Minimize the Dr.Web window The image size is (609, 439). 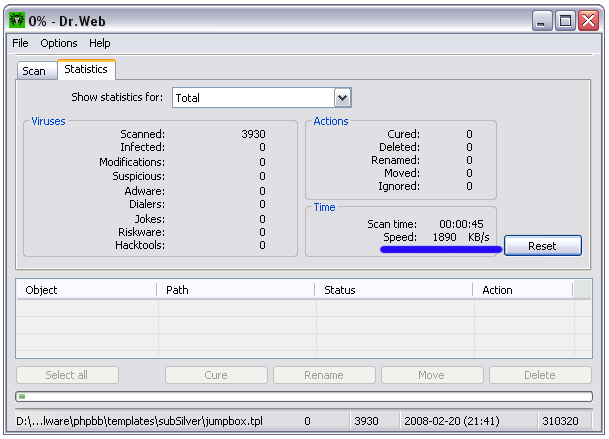click(542, 20)
